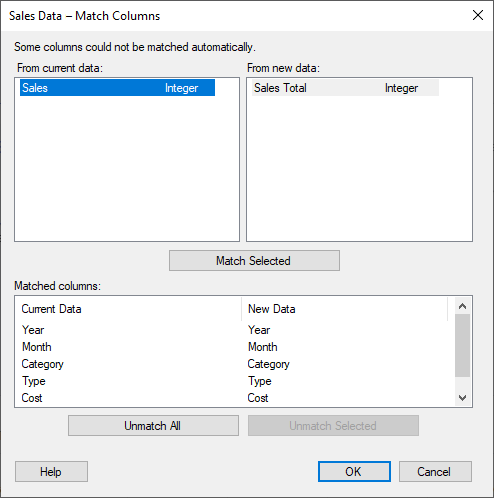Viewport: 494px width, 498px height.
Task: Click the matched columns scroll up arrow
Action: pyautogui.click(x=462, y=306)
